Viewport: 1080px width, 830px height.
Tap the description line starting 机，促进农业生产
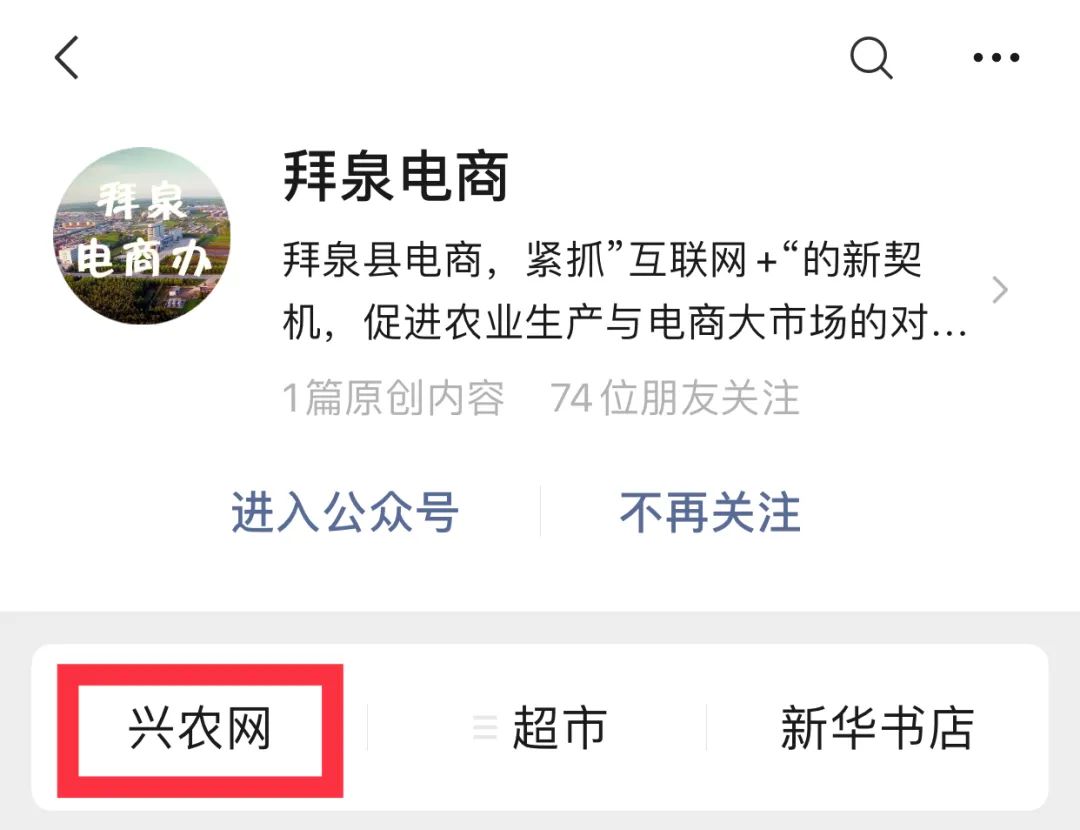625,322
